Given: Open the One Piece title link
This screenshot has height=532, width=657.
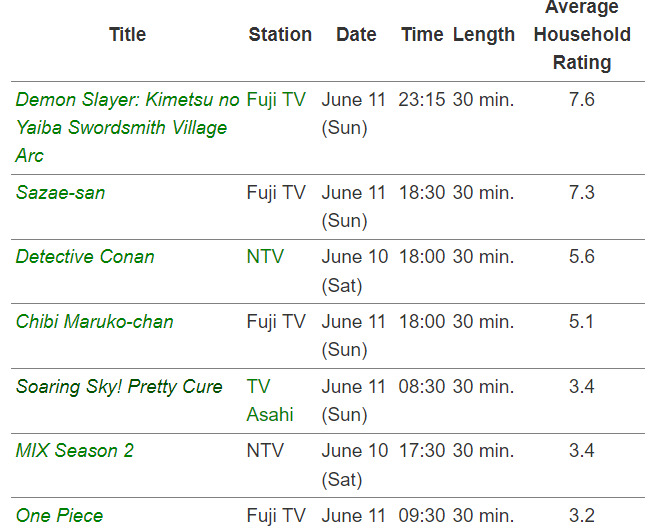Looking at the screenshot, I should click(59, 515).
